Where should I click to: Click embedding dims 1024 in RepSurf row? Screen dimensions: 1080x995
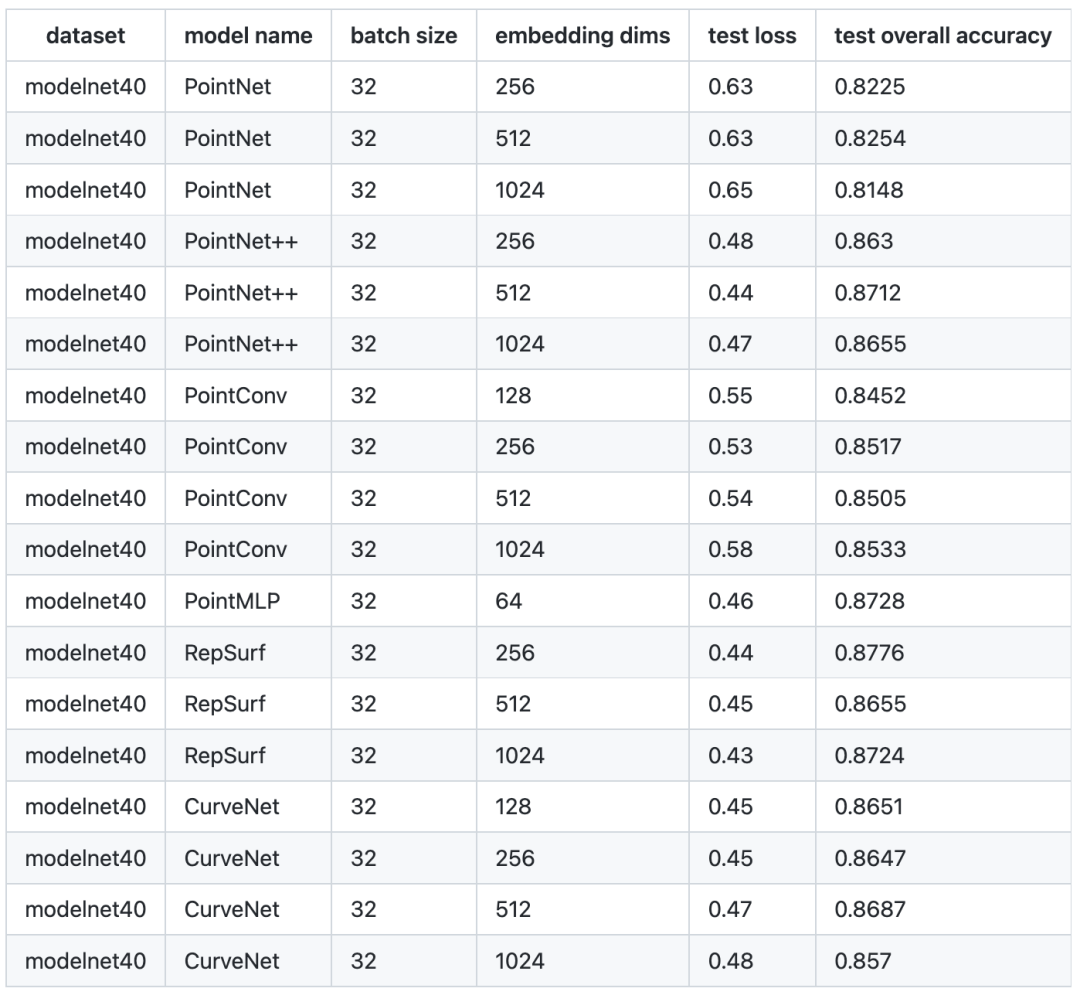[x=520, y=755]
